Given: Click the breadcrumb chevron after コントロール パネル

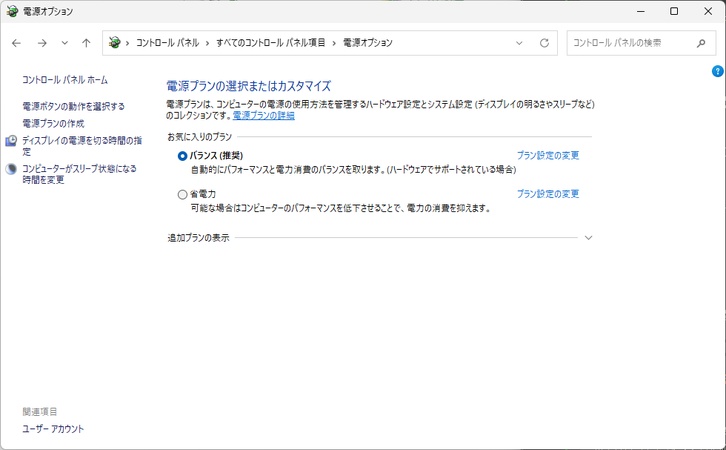Looking at the screenshot, I should [x=207, y=43].
